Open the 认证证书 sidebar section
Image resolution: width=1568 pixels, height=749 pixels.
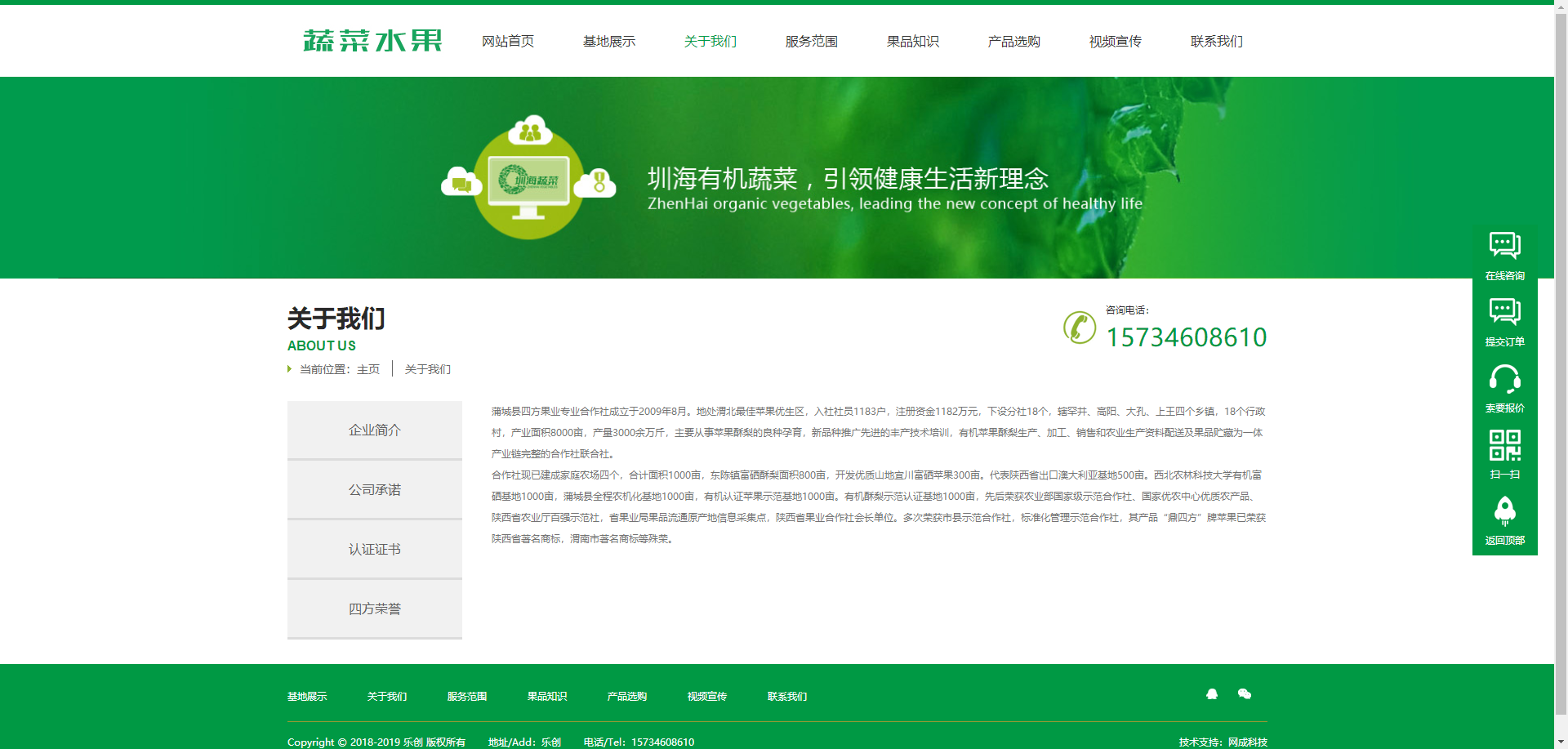[375, 550]
